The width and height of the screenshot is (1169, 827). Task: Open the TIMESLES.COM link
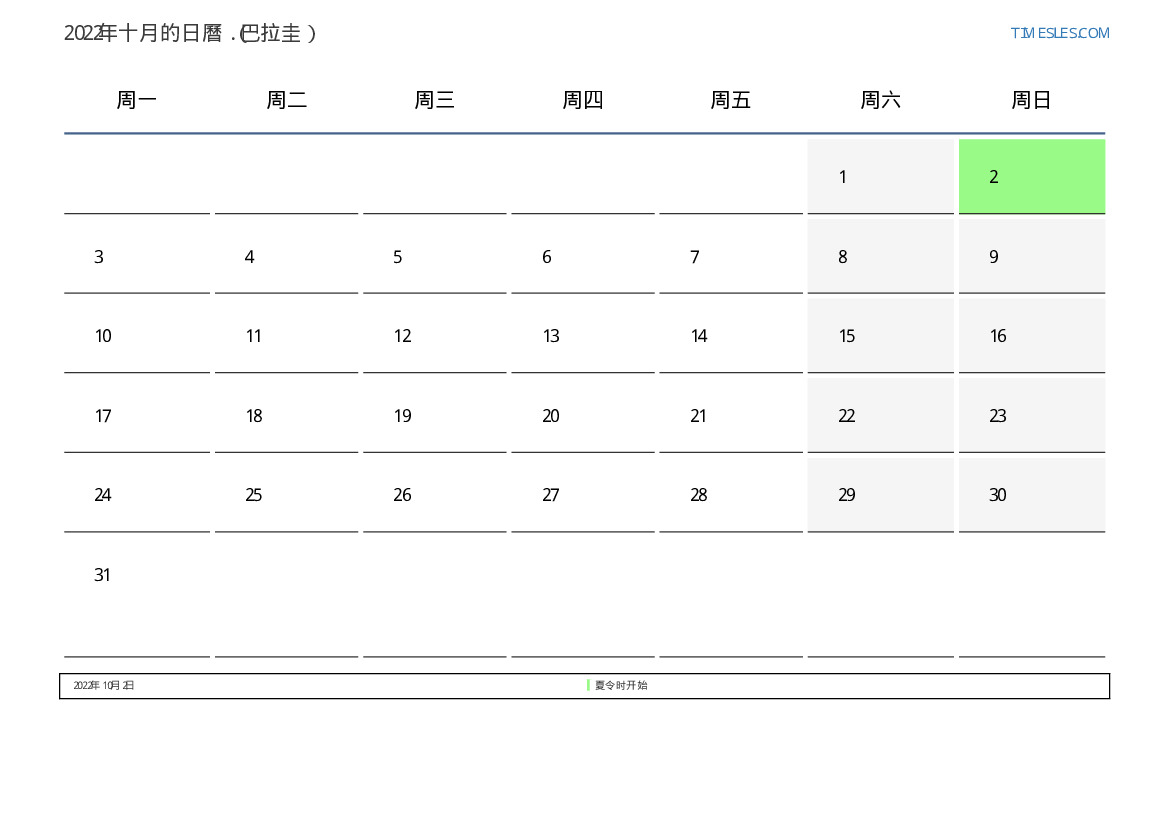click(1059, 33)
